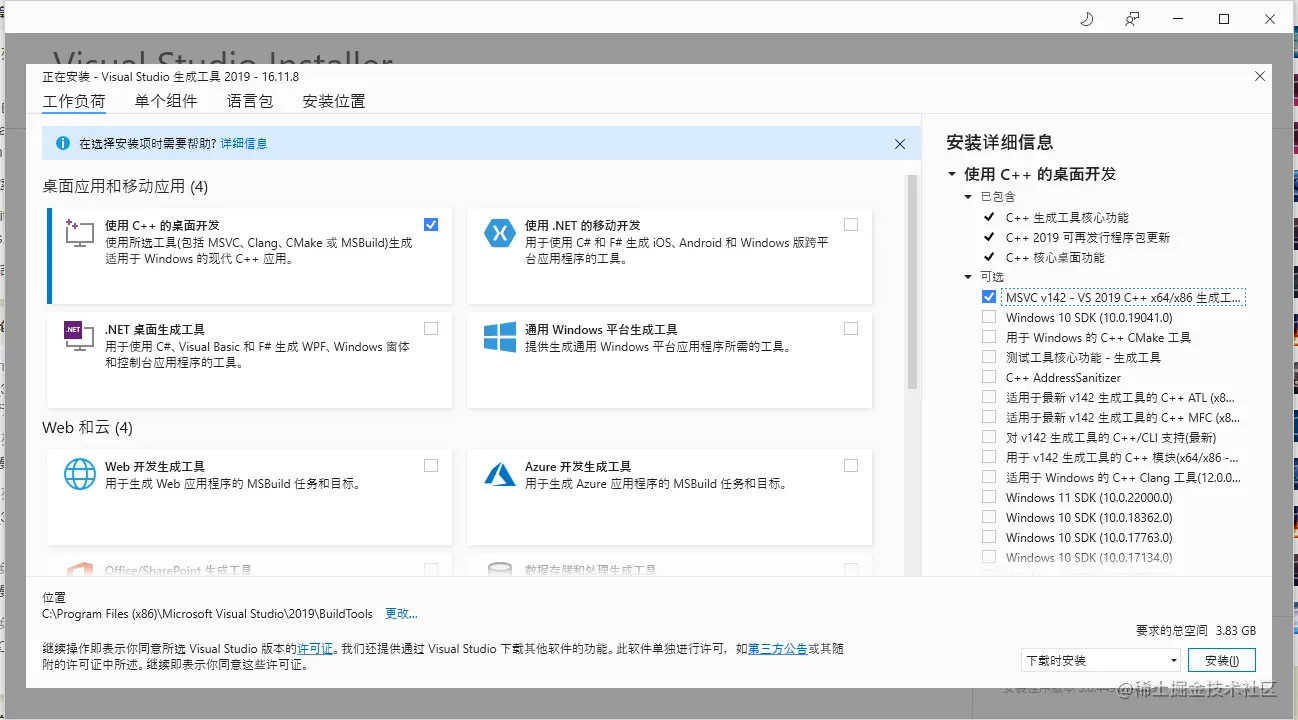Click the Universal Windows Platform logo icon

tap(499, 336)
